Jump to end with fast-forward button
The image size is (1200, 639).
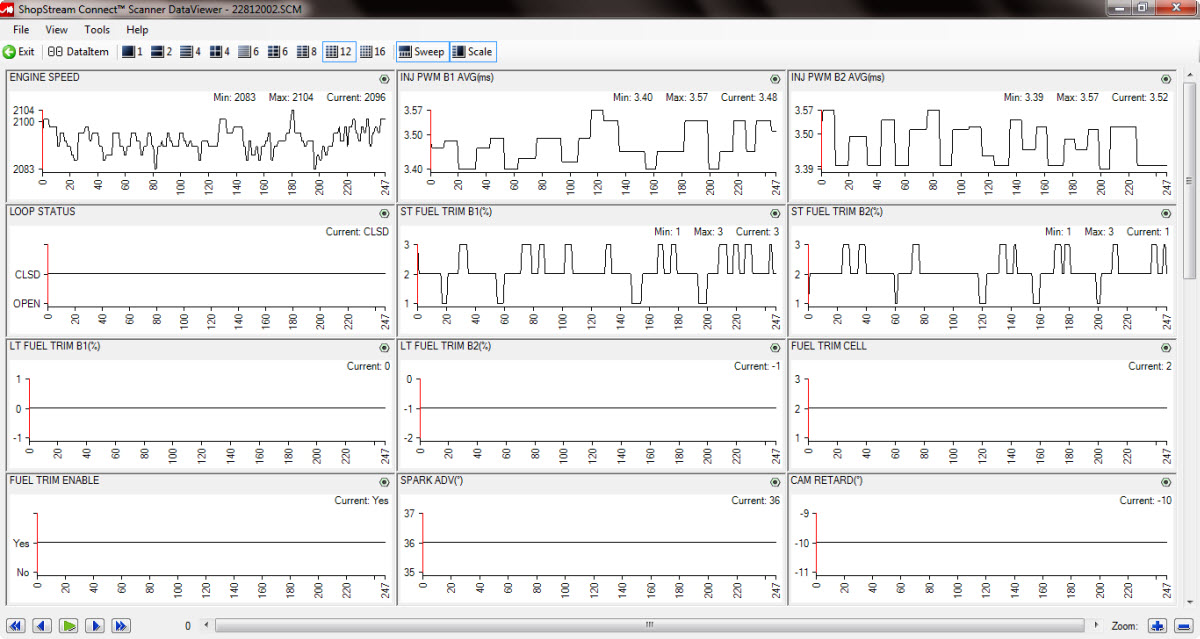pos(121,625)
